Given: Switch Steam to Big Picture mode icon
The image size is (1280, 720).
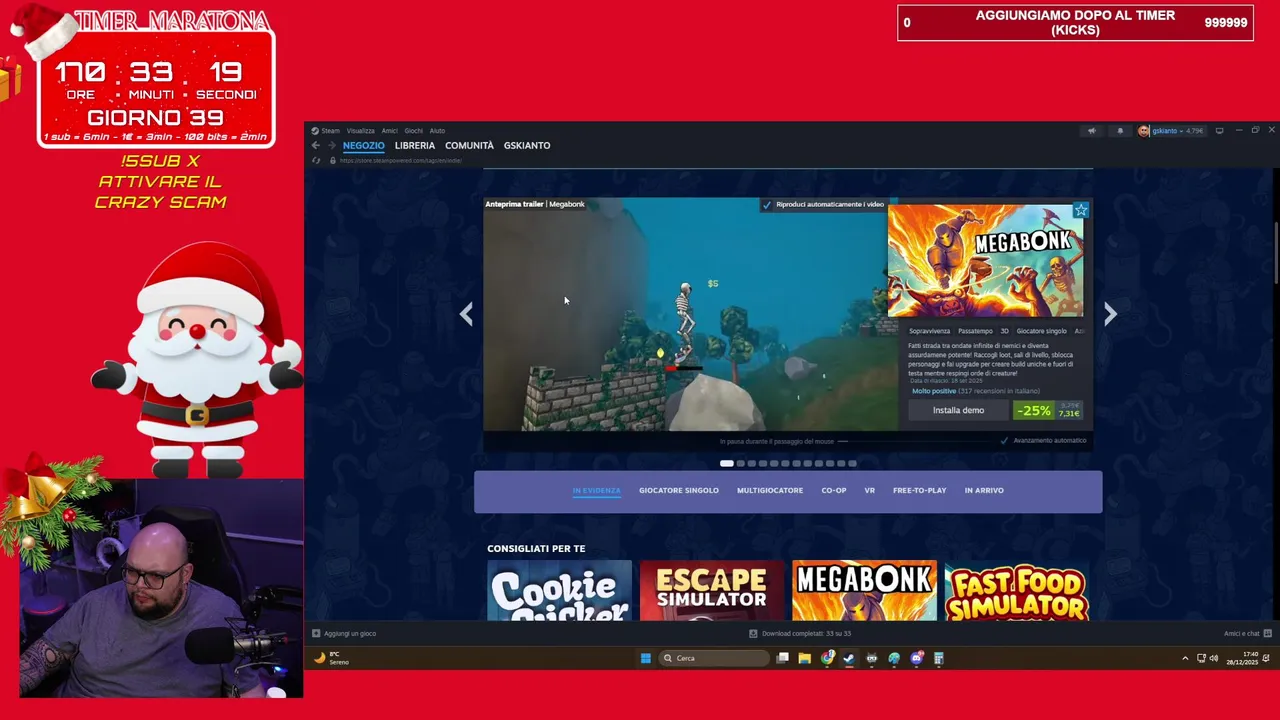Looking at the screenshot, I should 1219,131.
